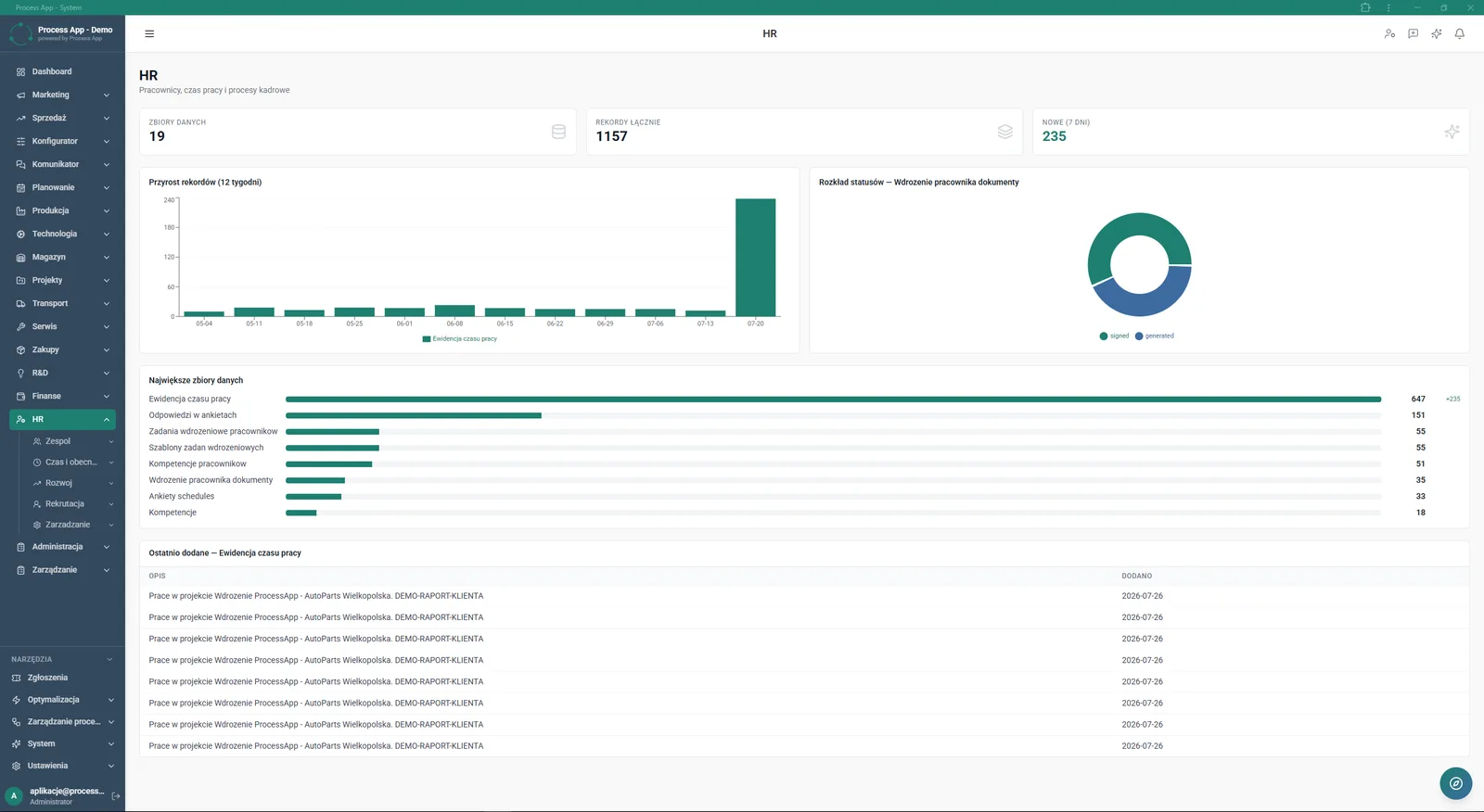Expand the Rekrutacja submenu chevron
The width and height of the screenshot is (1484, 812).
111,504
